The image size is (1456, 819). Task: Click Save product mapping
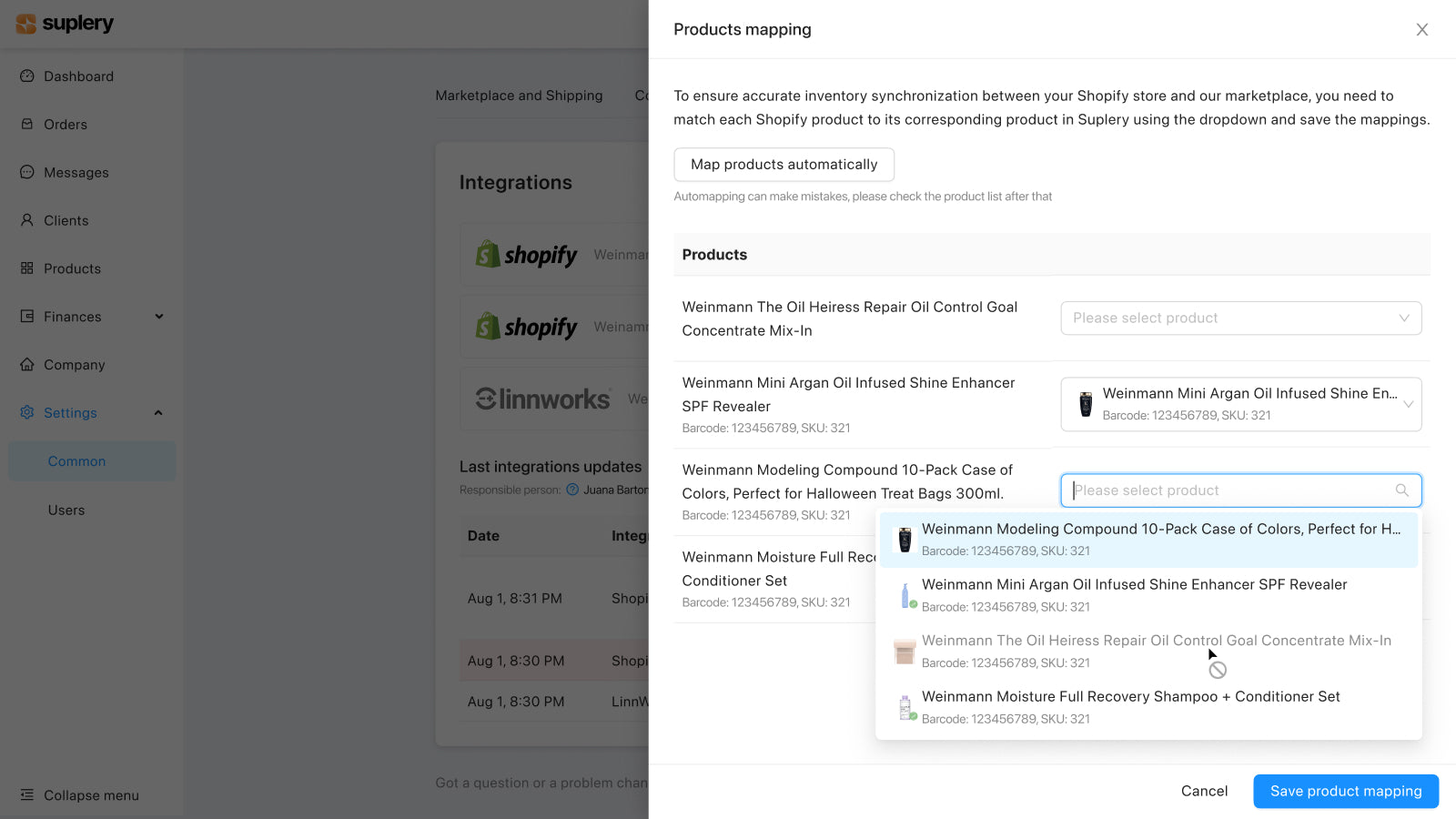coord(1345,791)
